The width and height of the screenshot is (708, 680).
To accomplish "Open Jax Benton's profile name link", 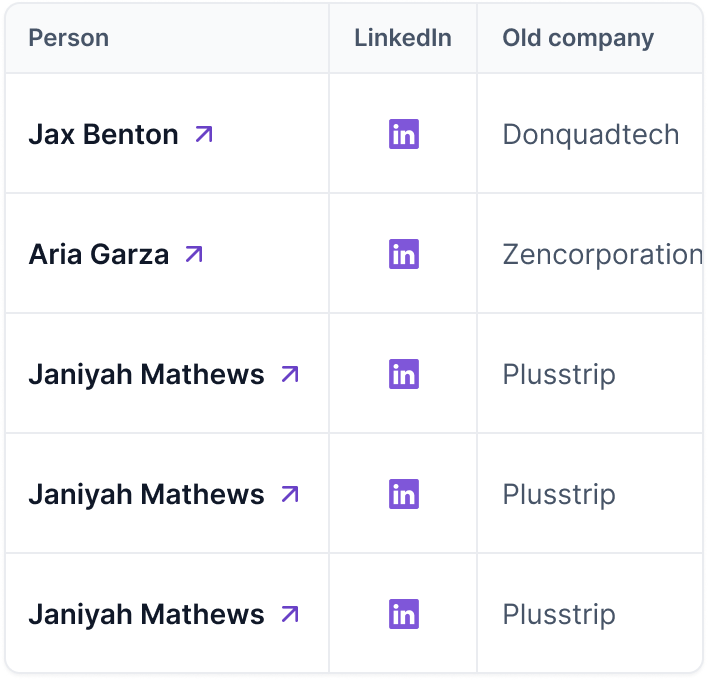I will click(103, 135).
